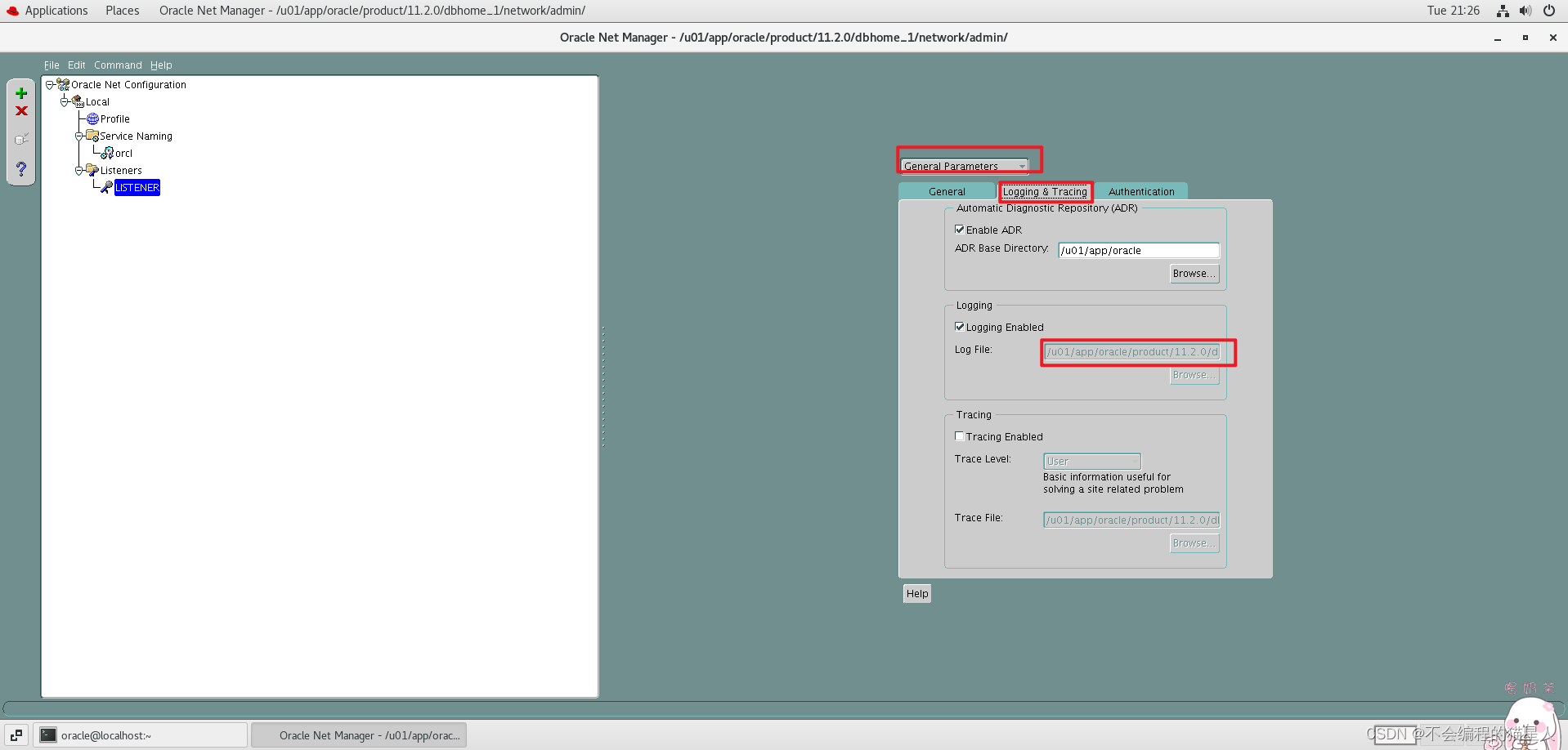Click Oracle Net Manager taskbar button

[359, 735]
